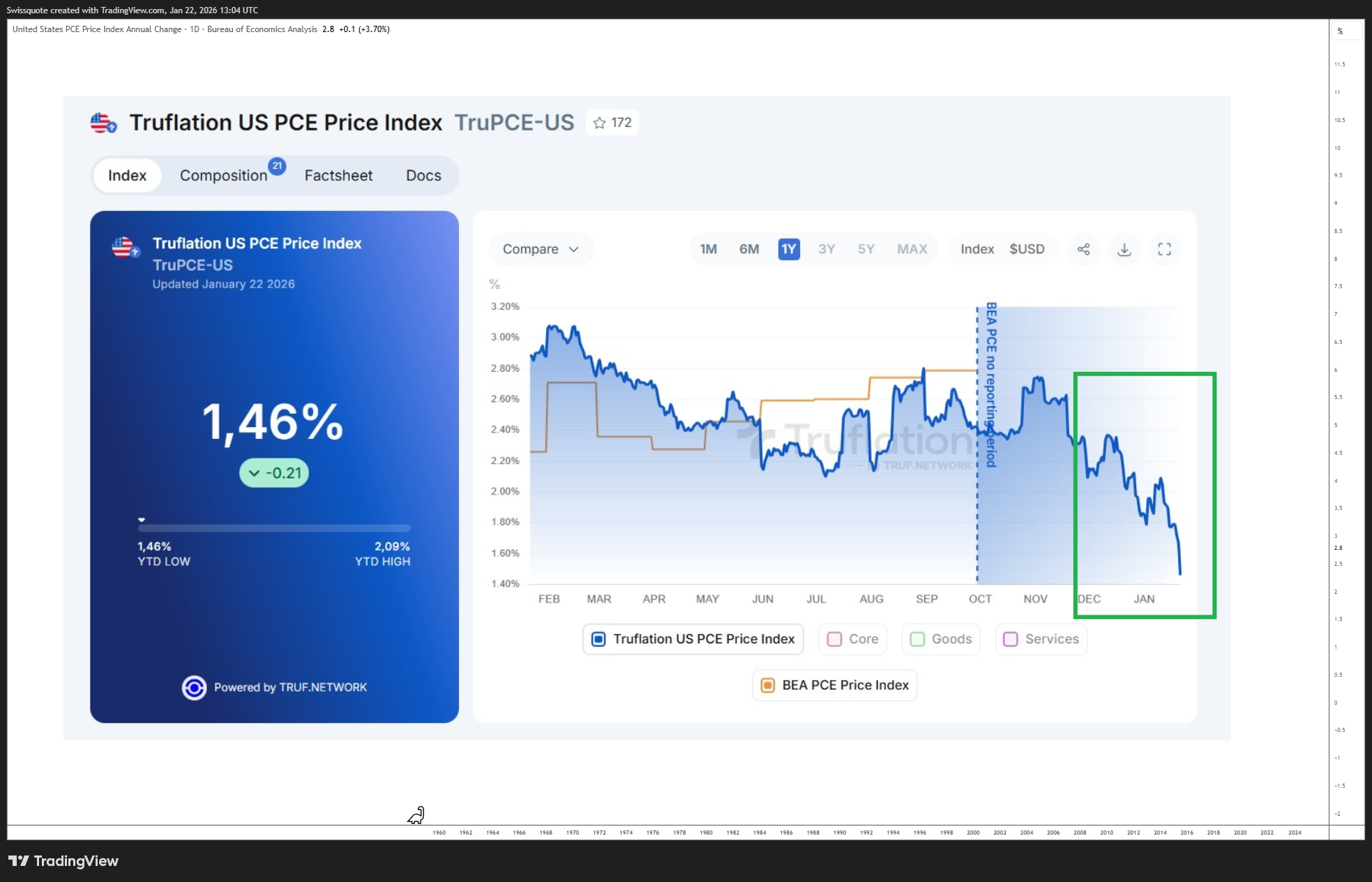The image size is (1372, 882).
Task: Click year 2024 on TradingView time axis
Action: (x=1295, y=832)
